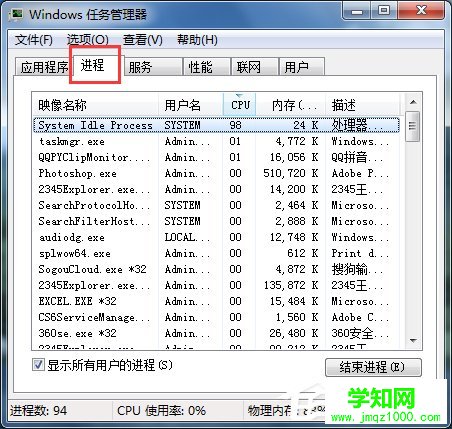Toggle 显示所有用户的进程 checkbox
452x429 pixels.
pos(38,365)
